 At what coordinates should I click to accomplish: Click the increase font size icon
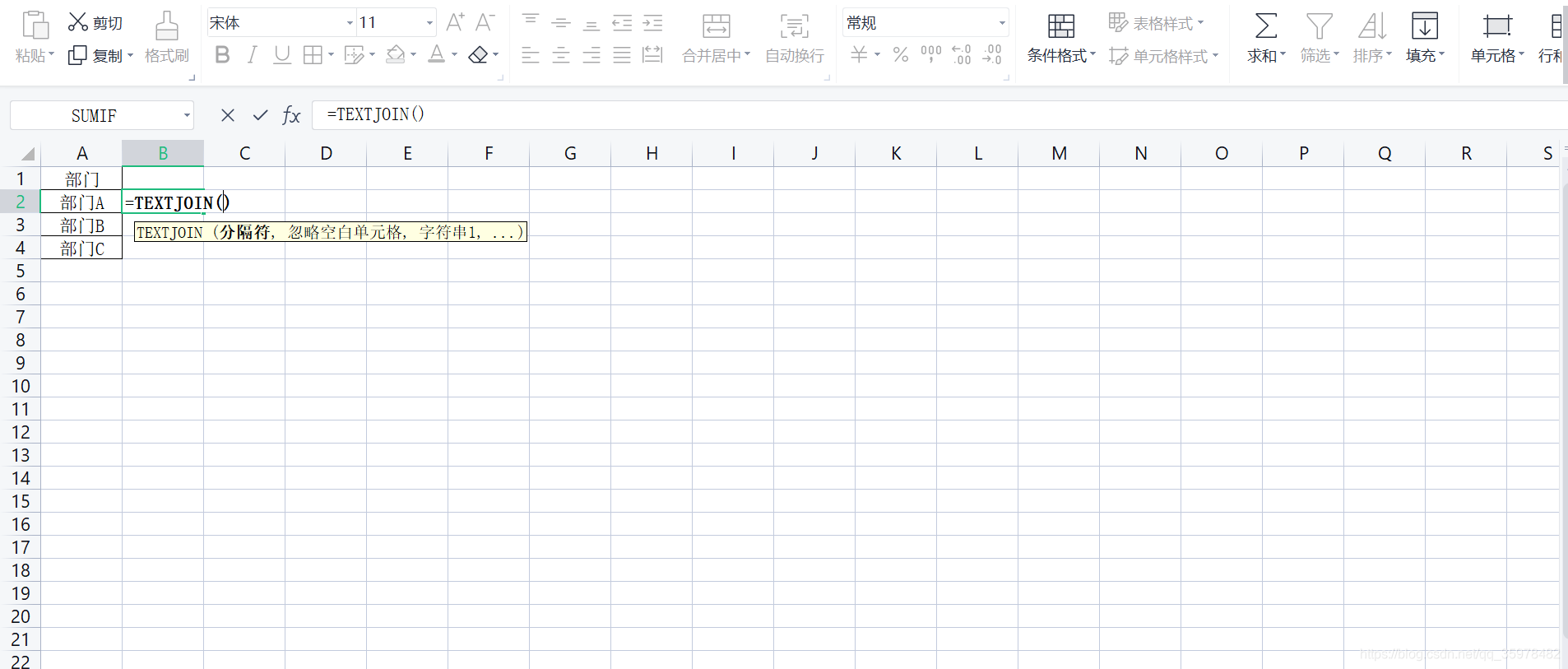455,22
